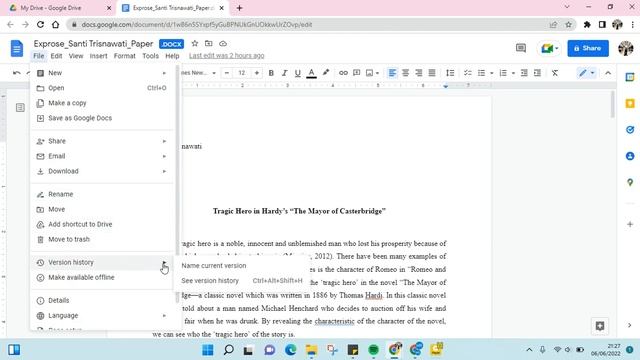Open the Windows Start button
Image resolution: width=640 pixels, height=360 pixels.
click(x=207, y=350)
